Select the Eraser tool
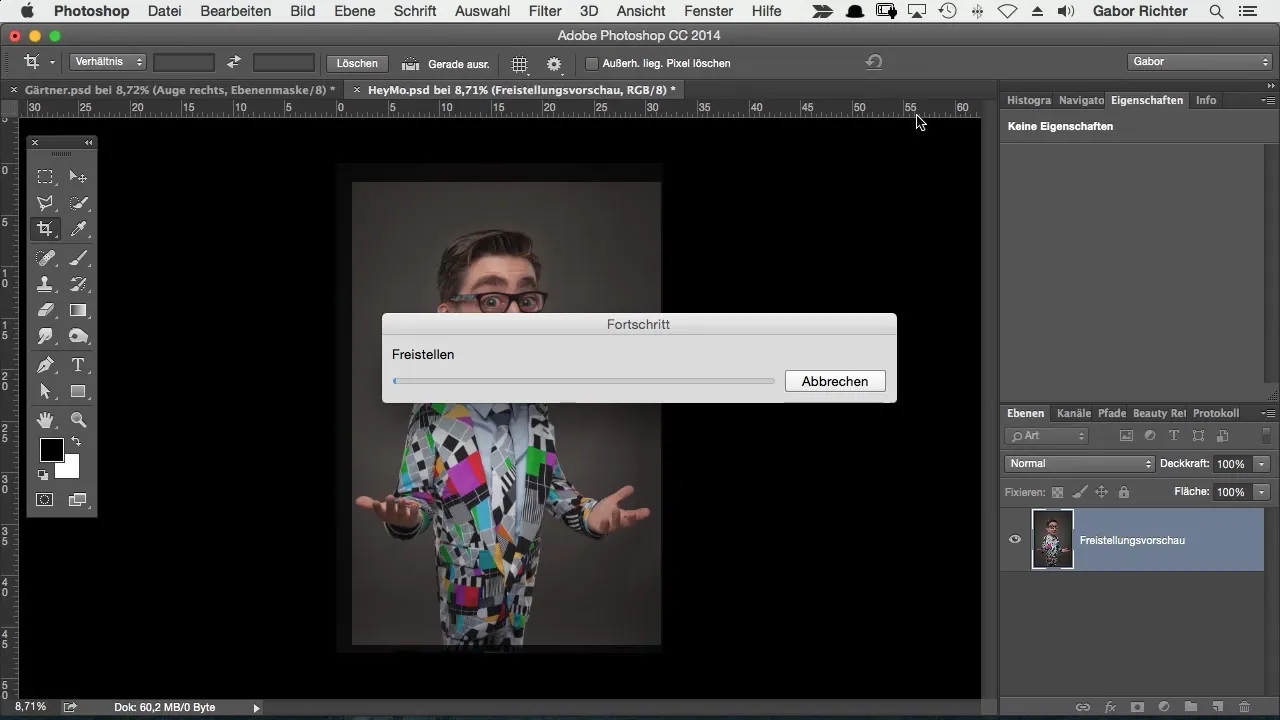The image size is (1280, 720). [x=45, y=311]
